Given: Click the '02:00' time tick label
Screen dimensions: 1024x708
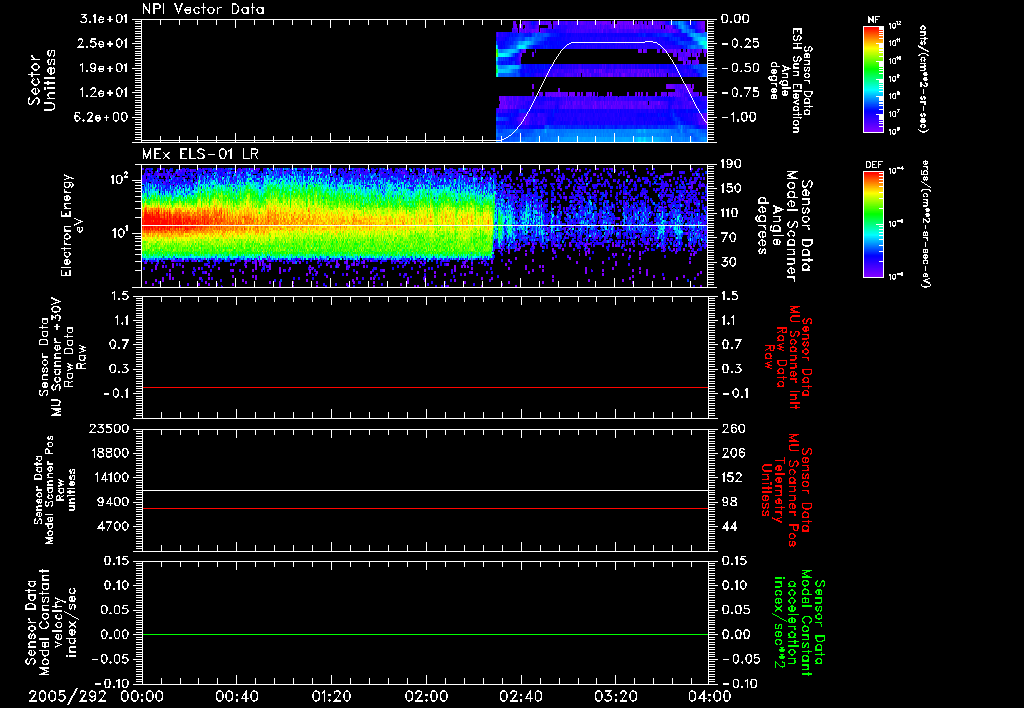Looking at the screenshot, I should (426, 696).
